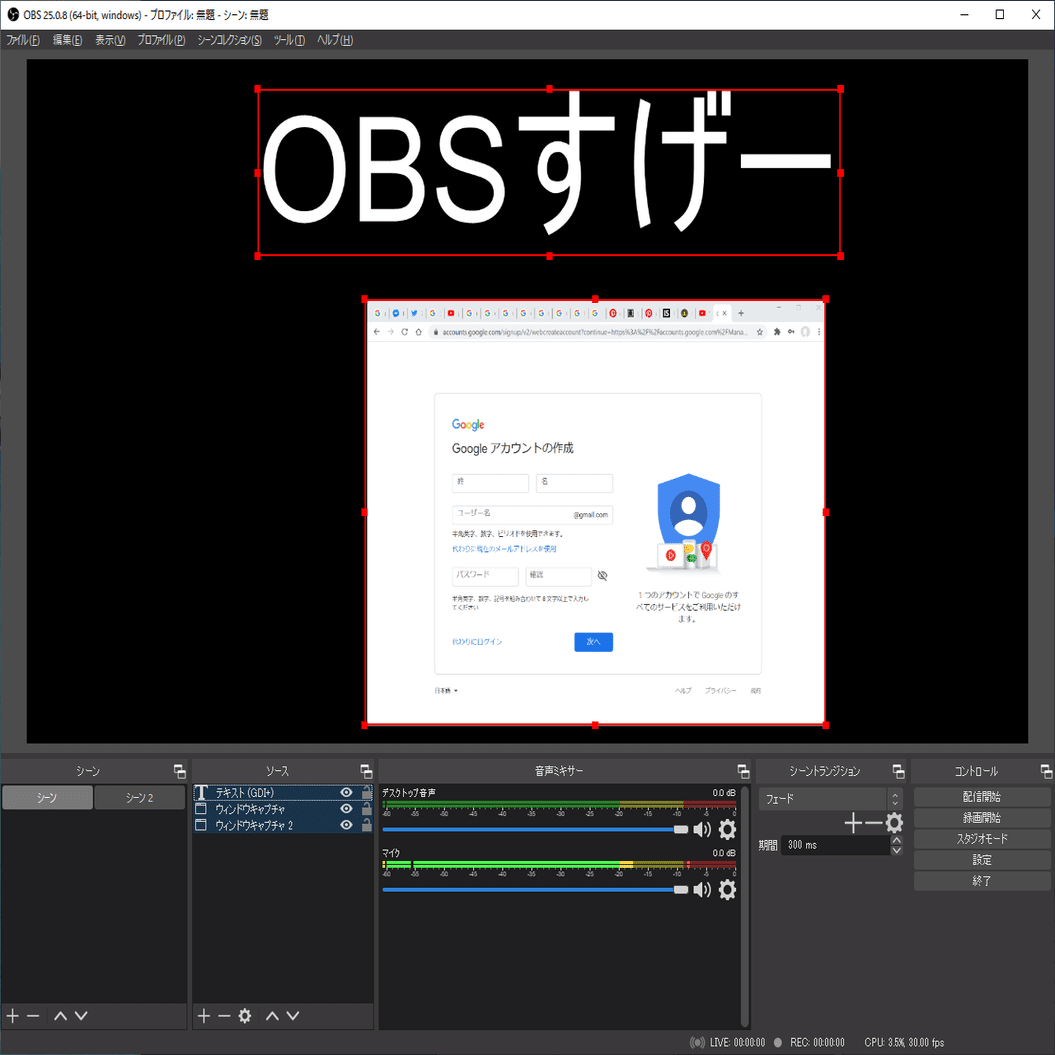Viewport: 1055px width, 1055px height.
Task: Add a transition with plus icon
Action: (853, 823)
